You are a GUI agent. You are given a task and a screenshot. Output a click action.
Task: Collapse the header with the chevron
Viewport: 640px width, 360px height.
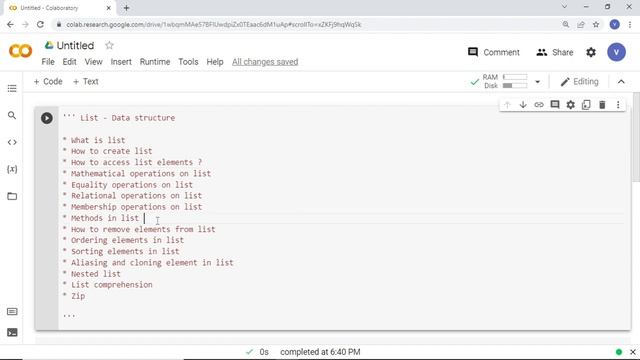[x=621, y=82]
